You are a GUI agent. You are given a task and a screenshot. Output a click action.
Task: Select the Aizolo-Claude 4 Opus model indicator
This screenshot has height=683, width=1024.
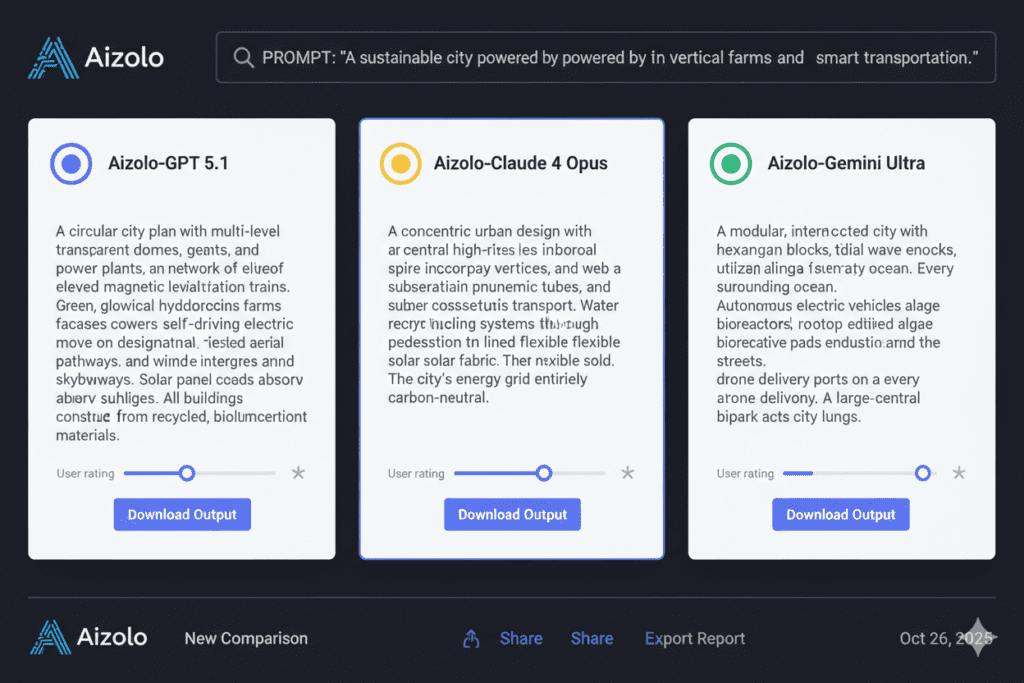point(400,162)
